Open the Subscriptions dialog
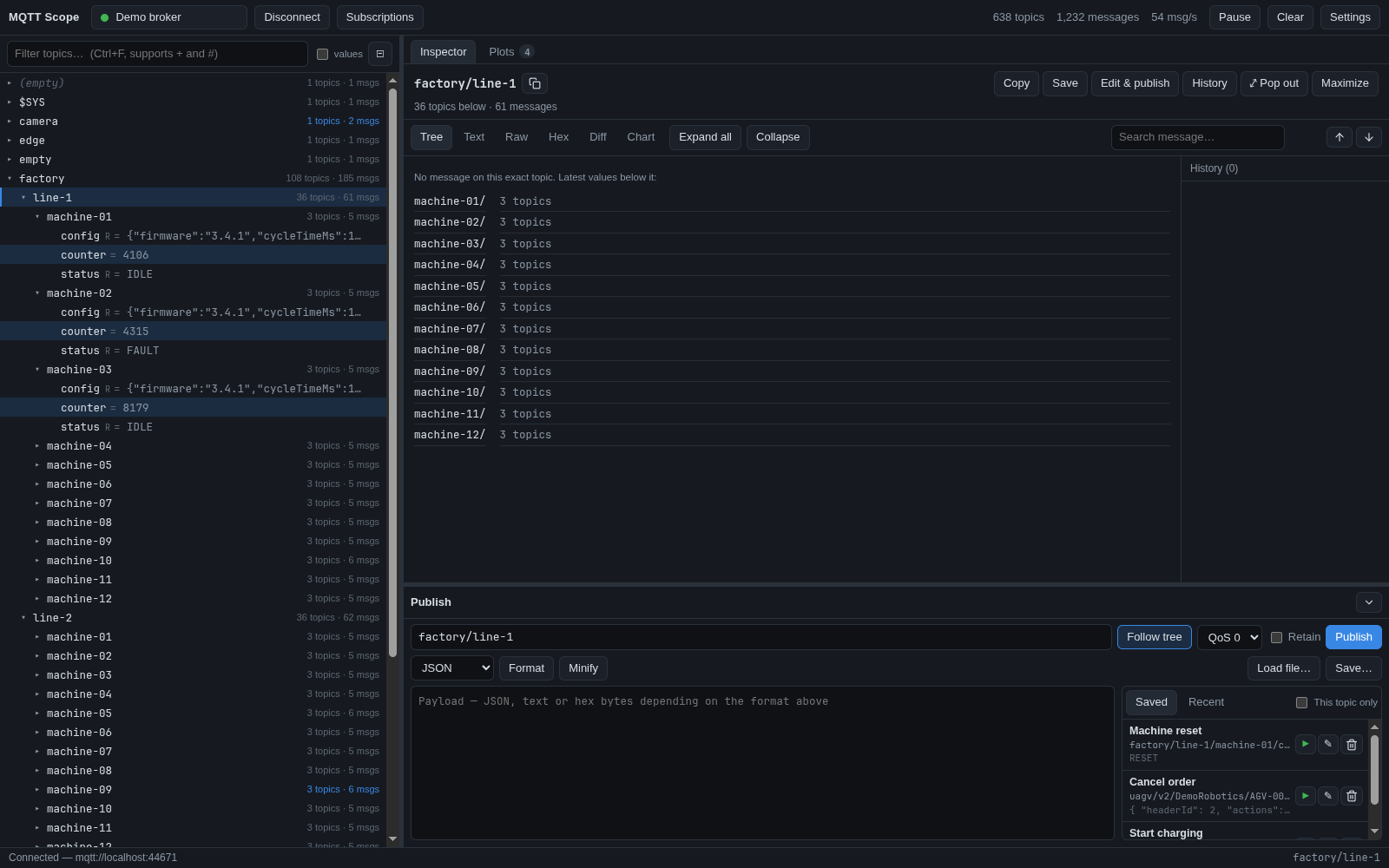The height and width of the screenshot is (868, 1389). coord(379,17)
